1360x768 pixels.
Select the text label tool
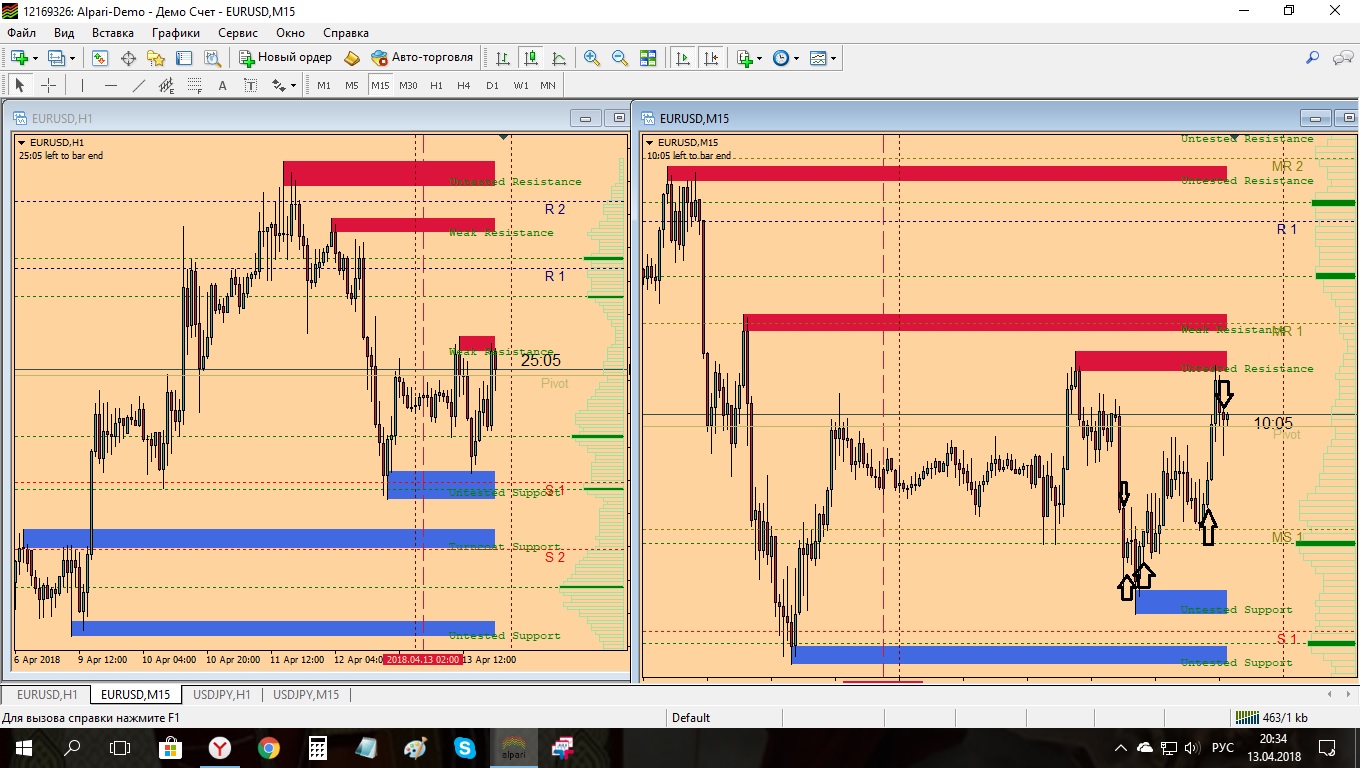click(x=250, y=85)
